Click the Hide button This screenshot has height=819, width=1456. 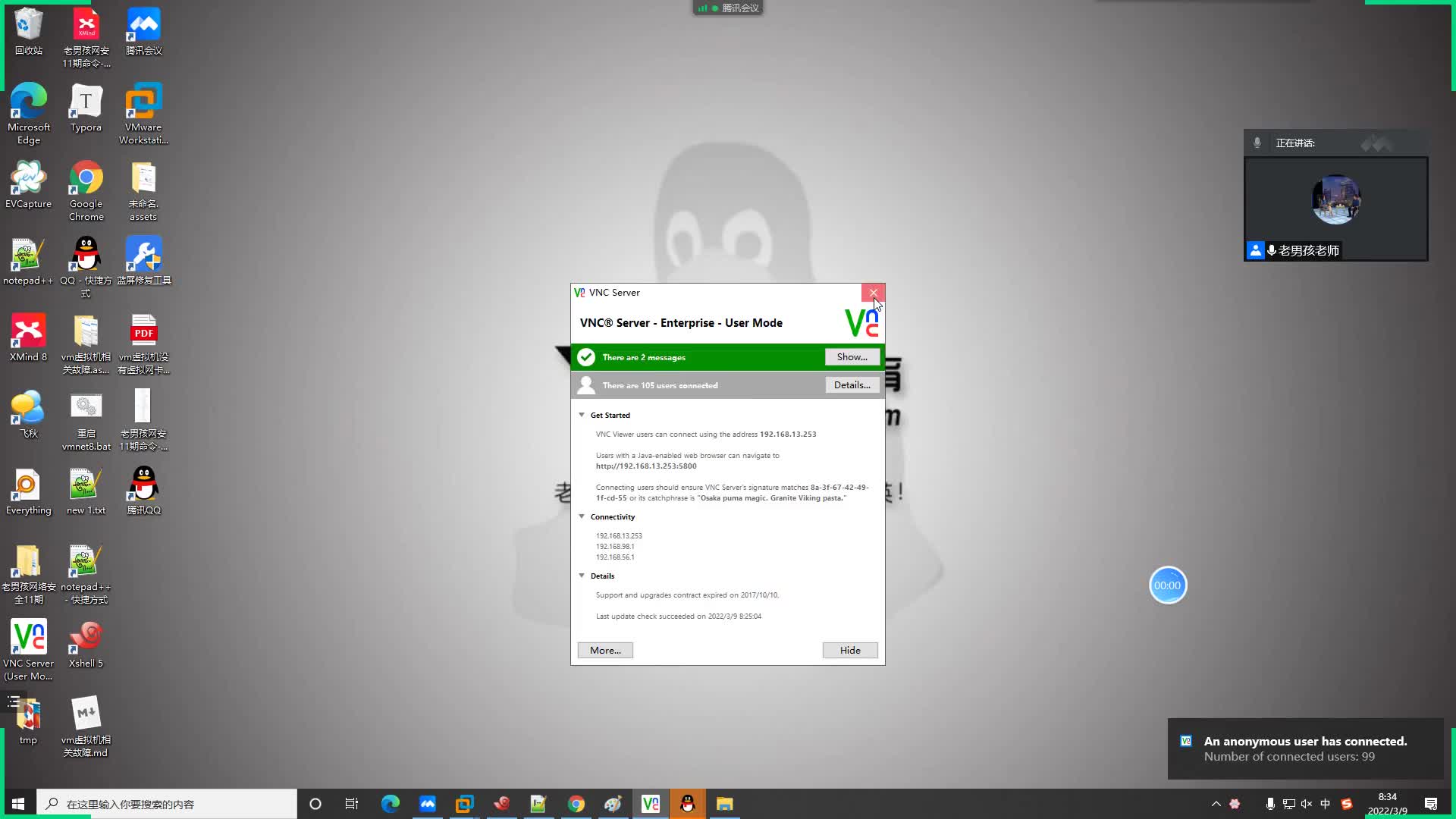click(850, 651)
